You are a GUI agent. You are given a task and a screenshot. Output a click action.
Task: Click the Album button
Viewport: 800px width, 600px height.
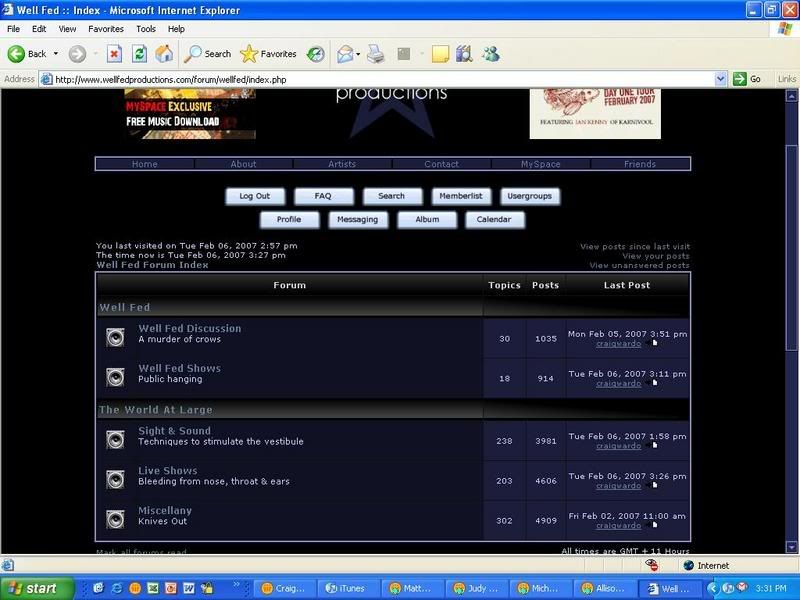point(427,219)
